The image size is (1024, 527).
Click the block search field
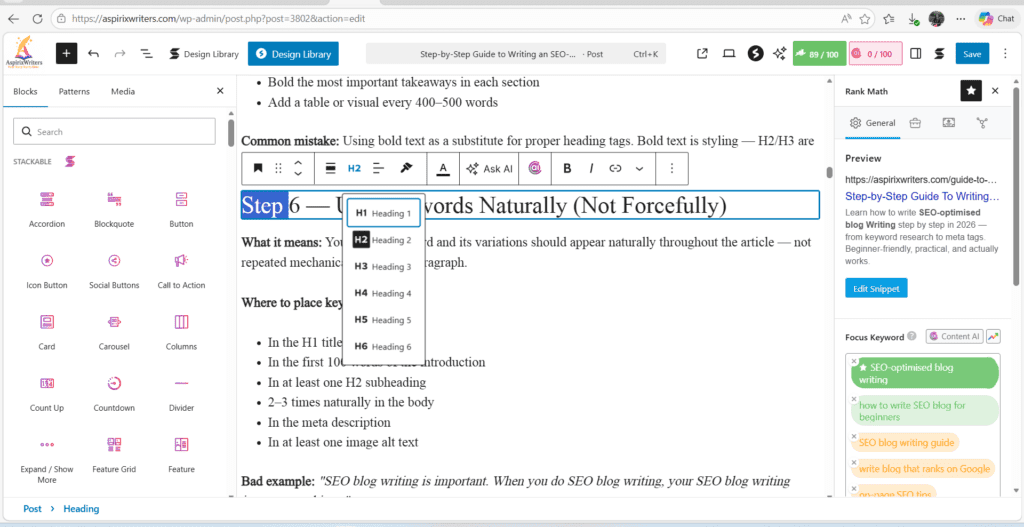[x=114, y=131]
